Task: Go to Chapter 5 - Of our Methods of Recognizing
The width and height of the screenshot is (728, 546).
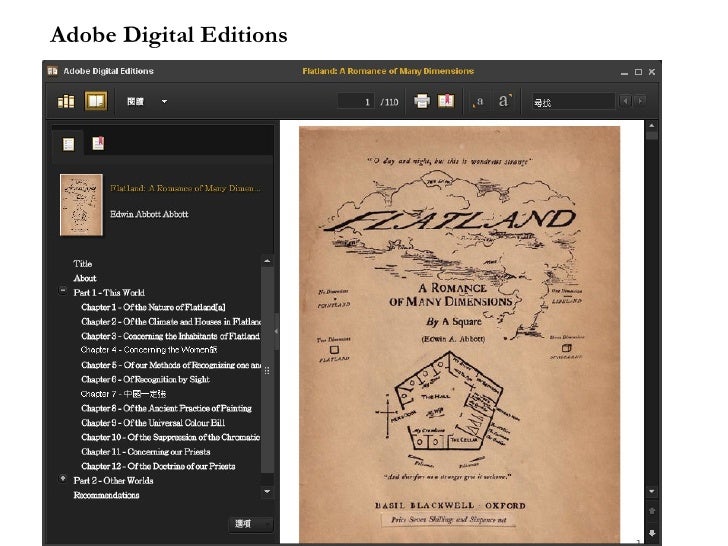Action: tap(171, 365)
